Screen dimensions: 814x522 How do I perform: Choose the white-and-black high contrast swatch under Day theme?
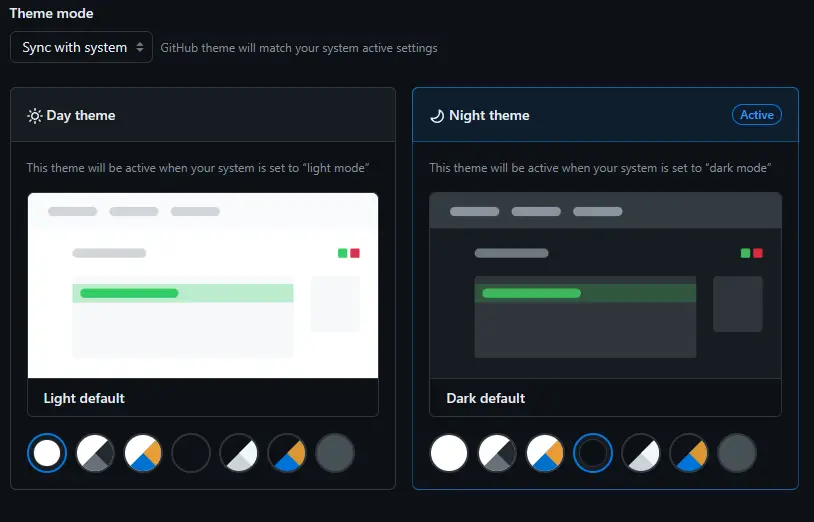pyautogui.click(x=95, y=453)
